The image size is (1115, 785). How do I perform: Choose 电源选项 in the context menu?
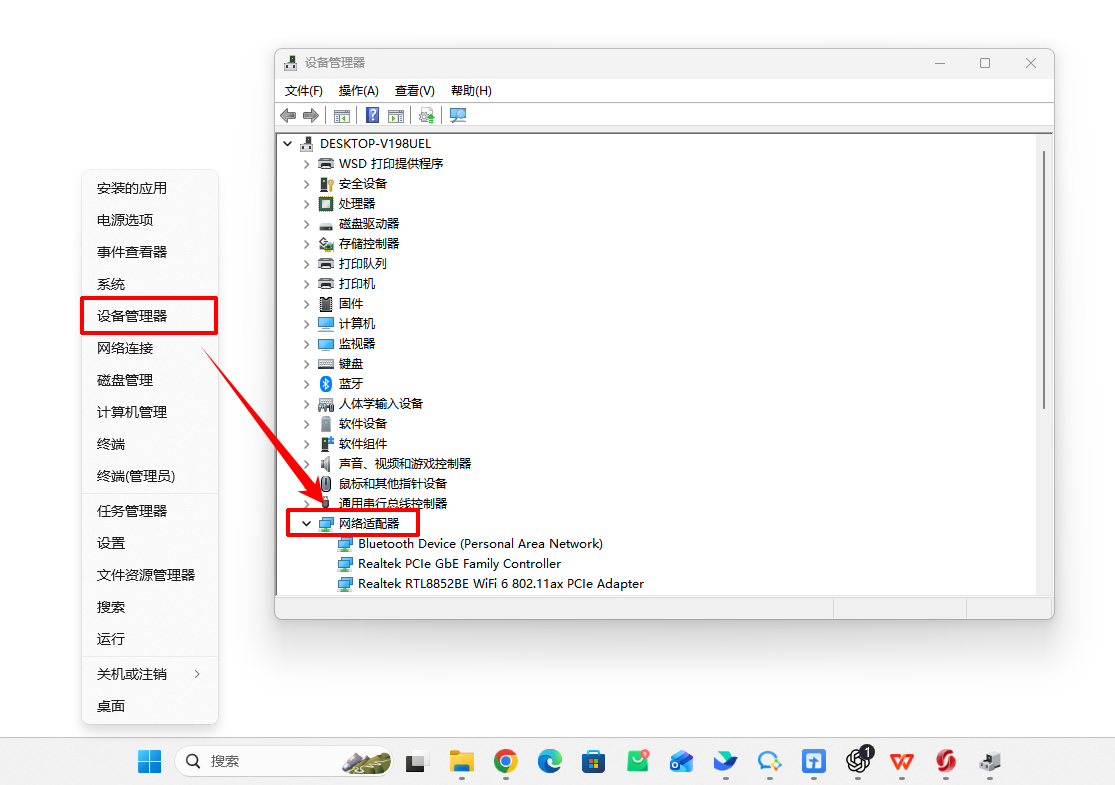[x=149, y=220]
